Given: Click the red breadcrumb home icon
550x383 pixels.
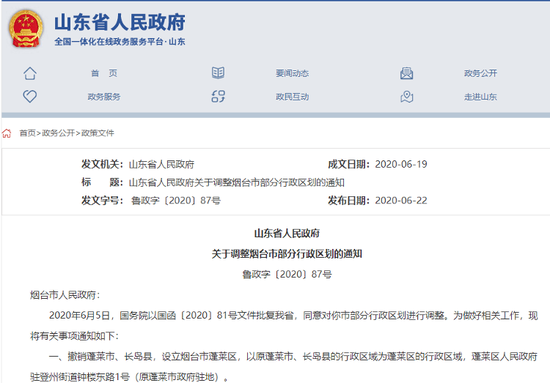Looking at the screenshot, I should tap(7, 133).
